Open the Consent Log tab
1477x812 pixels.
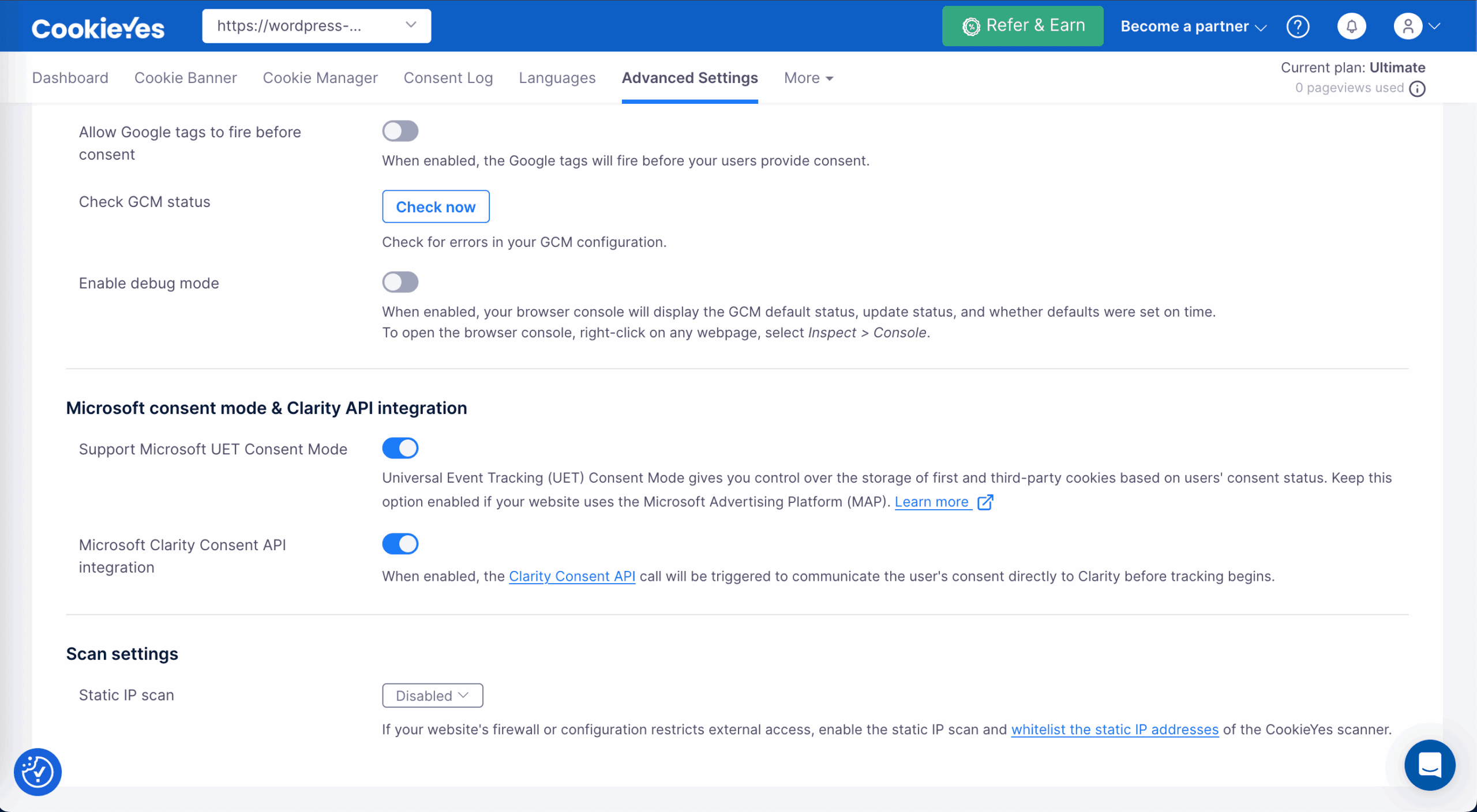448,78
